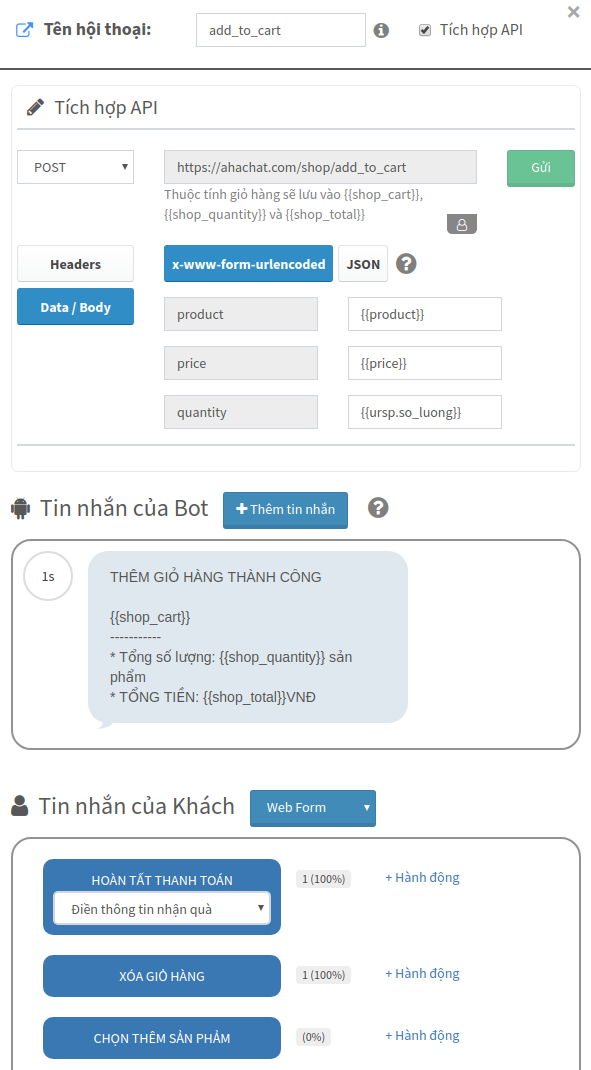This screenshot has width=591, height=1070.
Task: Open the help icon beside Thêm tin nhắn
Action: click(378, 508)
